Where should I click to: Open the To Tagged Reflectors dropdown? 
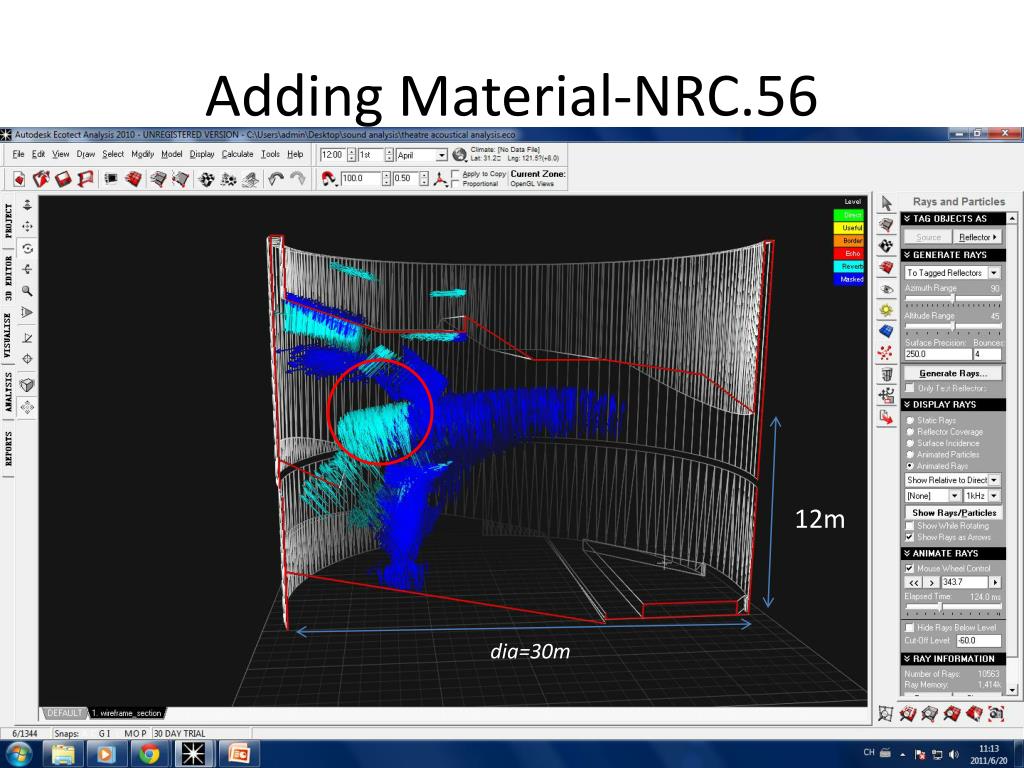click(952, 272)
